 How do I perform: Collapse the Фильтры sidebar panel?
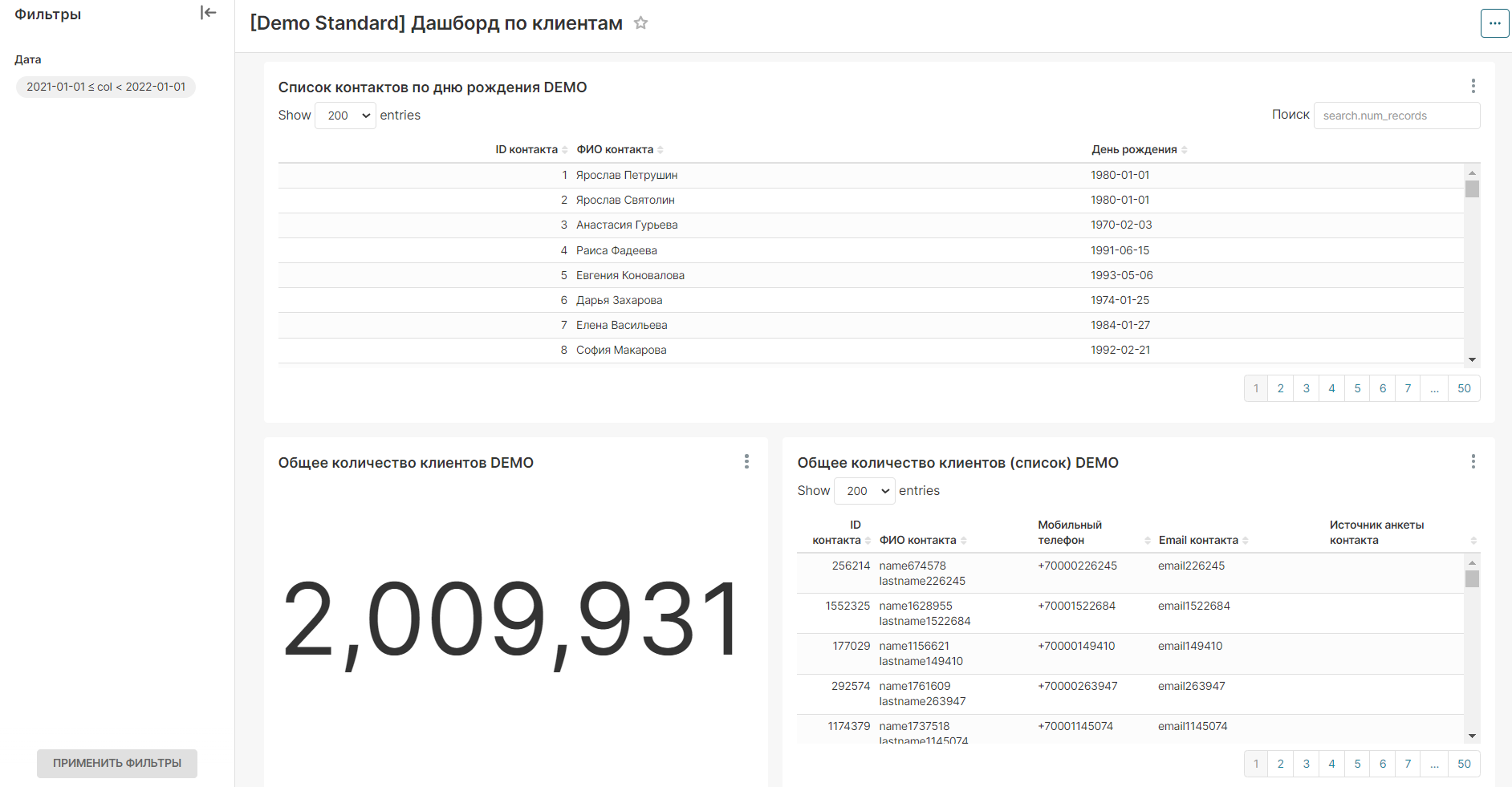coord(208,13)
